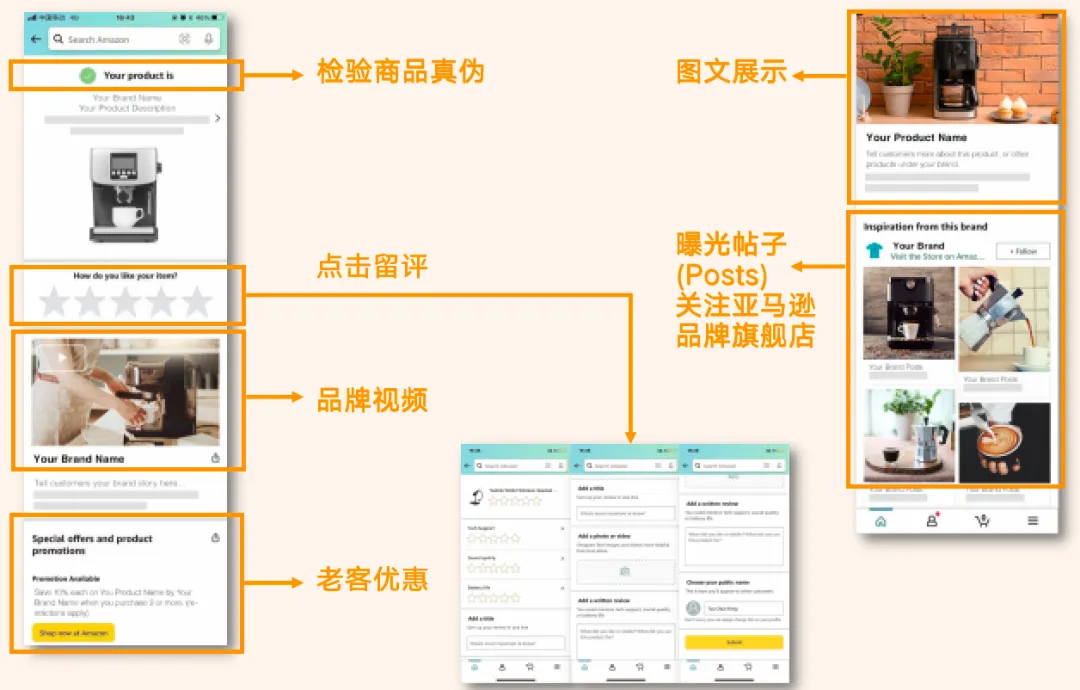The width and height of the screenshot is (1080, 690).
Task: Expand product description chevron arrow
Action: (218, 118)
